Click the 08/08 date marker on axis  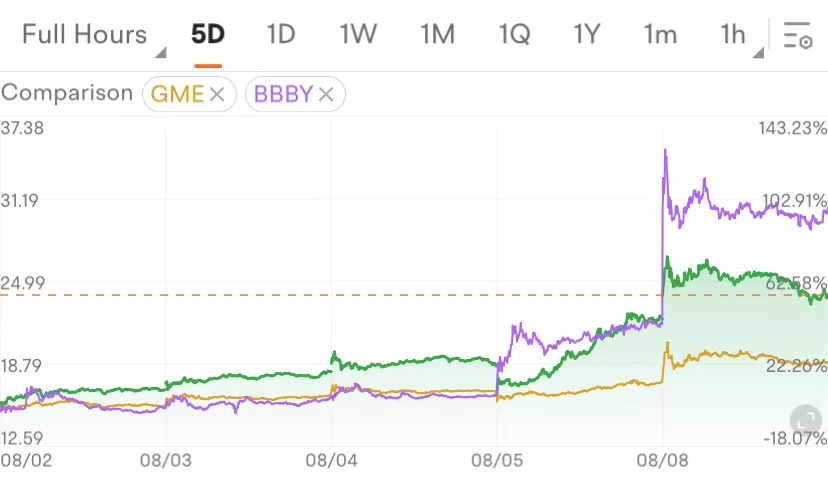662,461
